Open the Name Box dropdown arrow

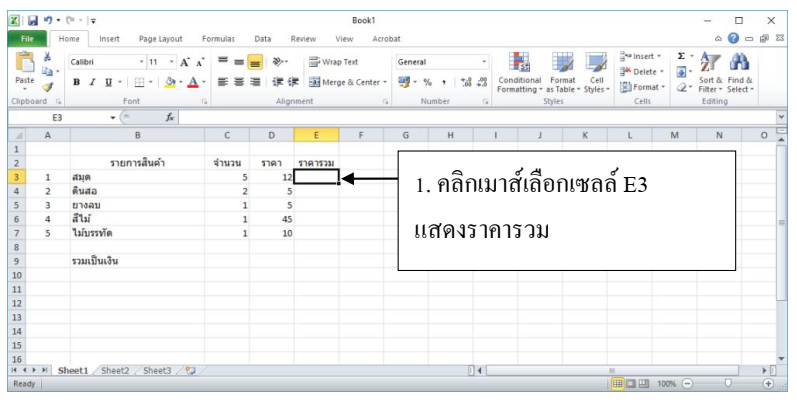pos(113,117)
